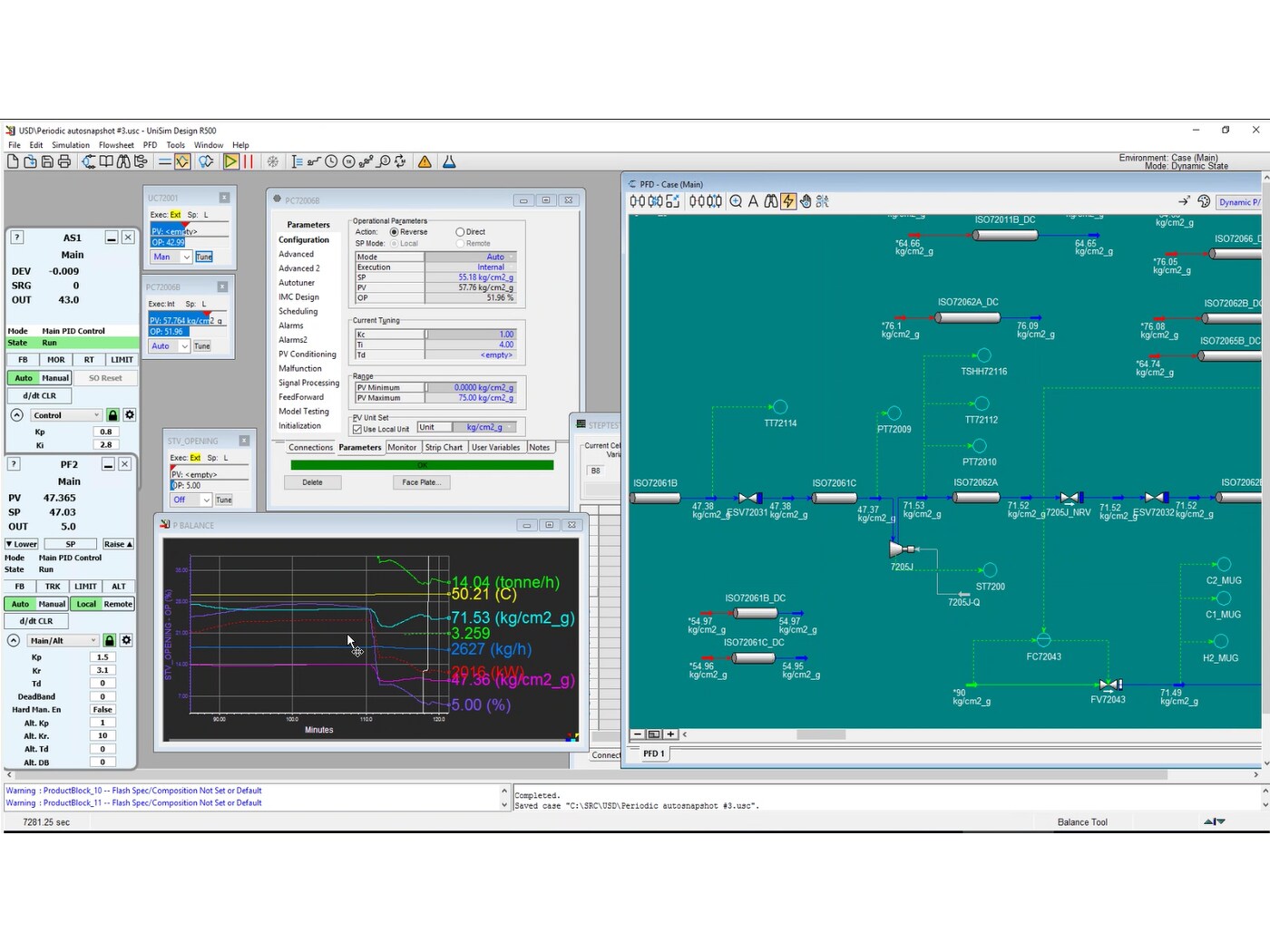The image size is (1270, 952).
Task: Click the green lock icon in PF2 faceplate
Action: pos(110,640)
